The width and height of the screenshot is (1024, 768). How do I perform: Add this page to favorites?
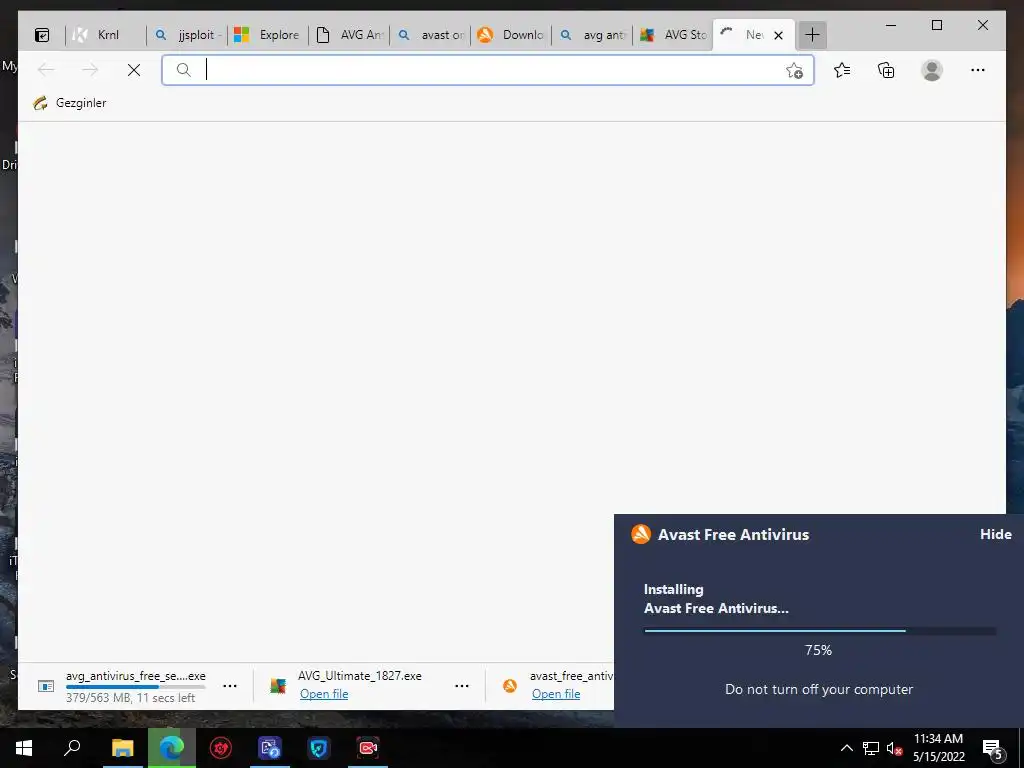[794, 71]
